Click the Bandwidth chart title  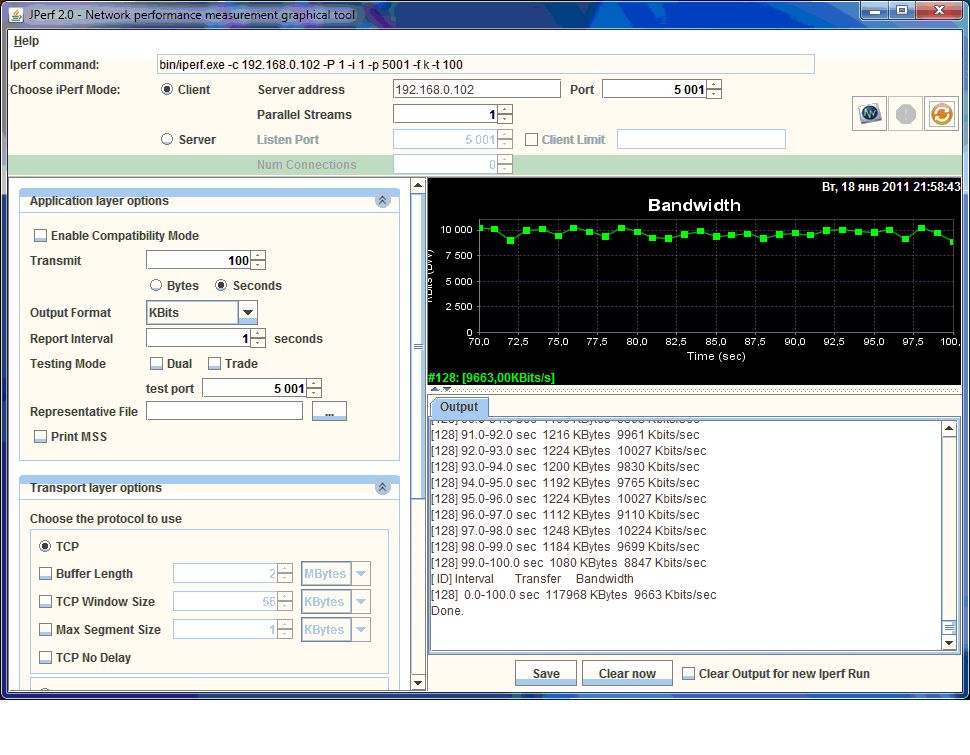click(x=694, y=205)
